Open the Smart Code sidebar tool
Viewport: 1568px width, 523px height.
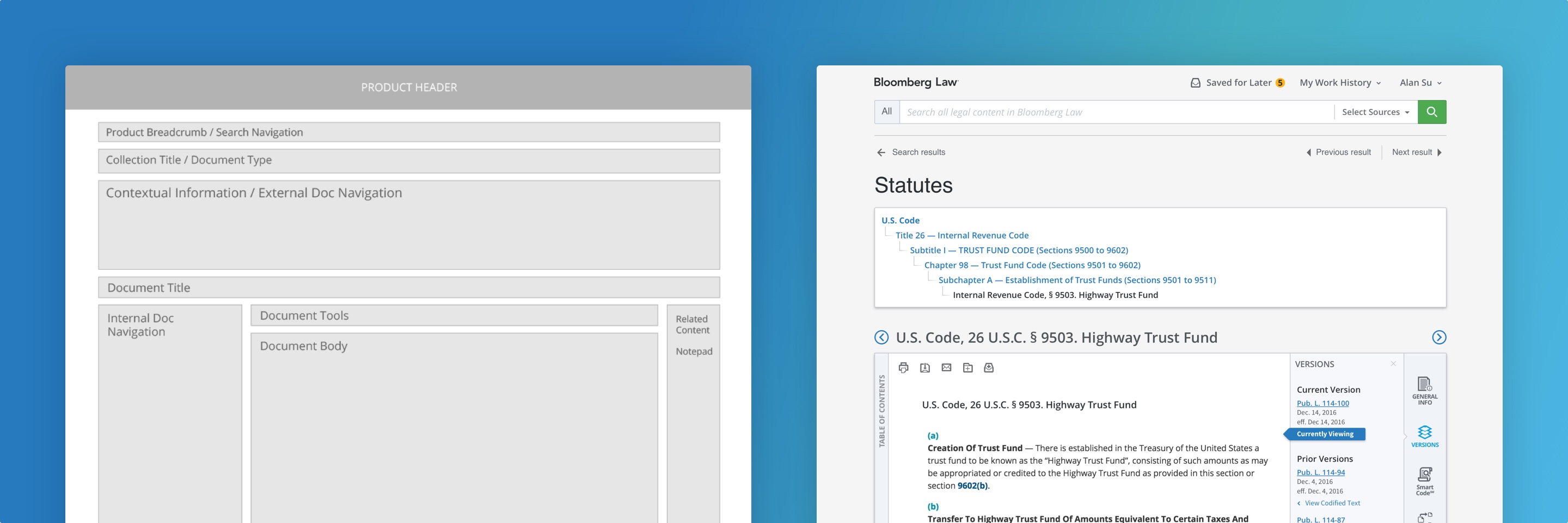click(x=1424, y=481)
